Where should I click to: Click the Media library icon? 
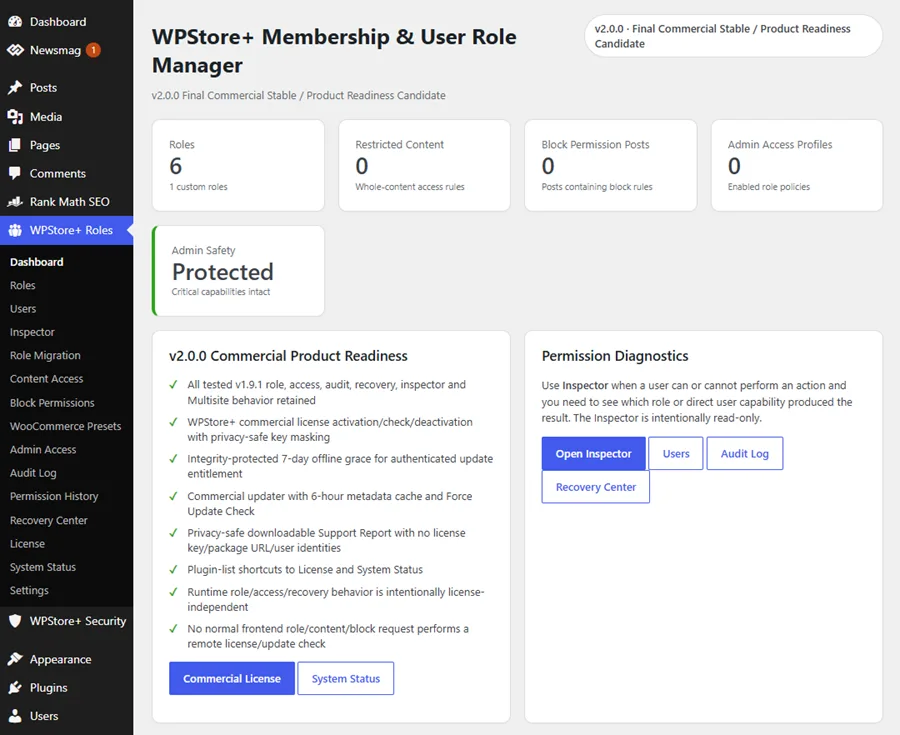click(15, 117)
